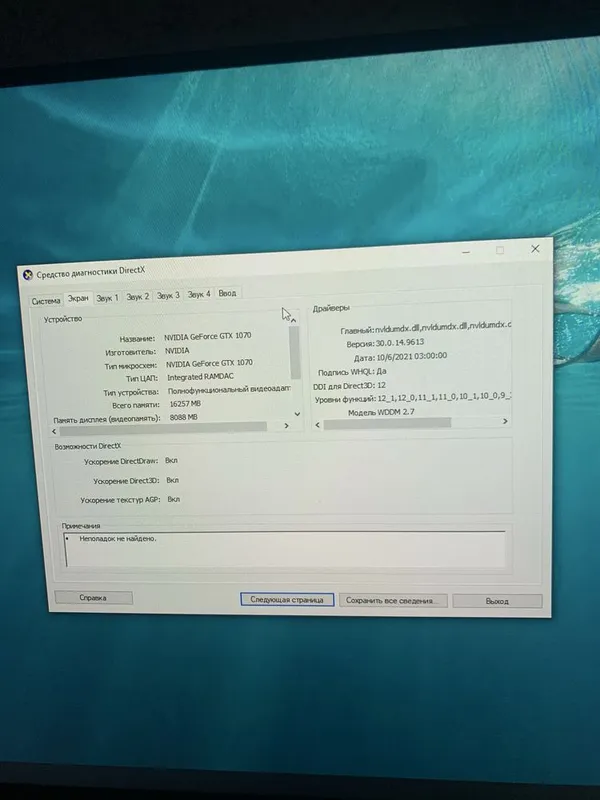Viewport: 600px width, 800px height.
Task: Click device panel vertical scrollbar thumb
Action: tap(294, 352)
